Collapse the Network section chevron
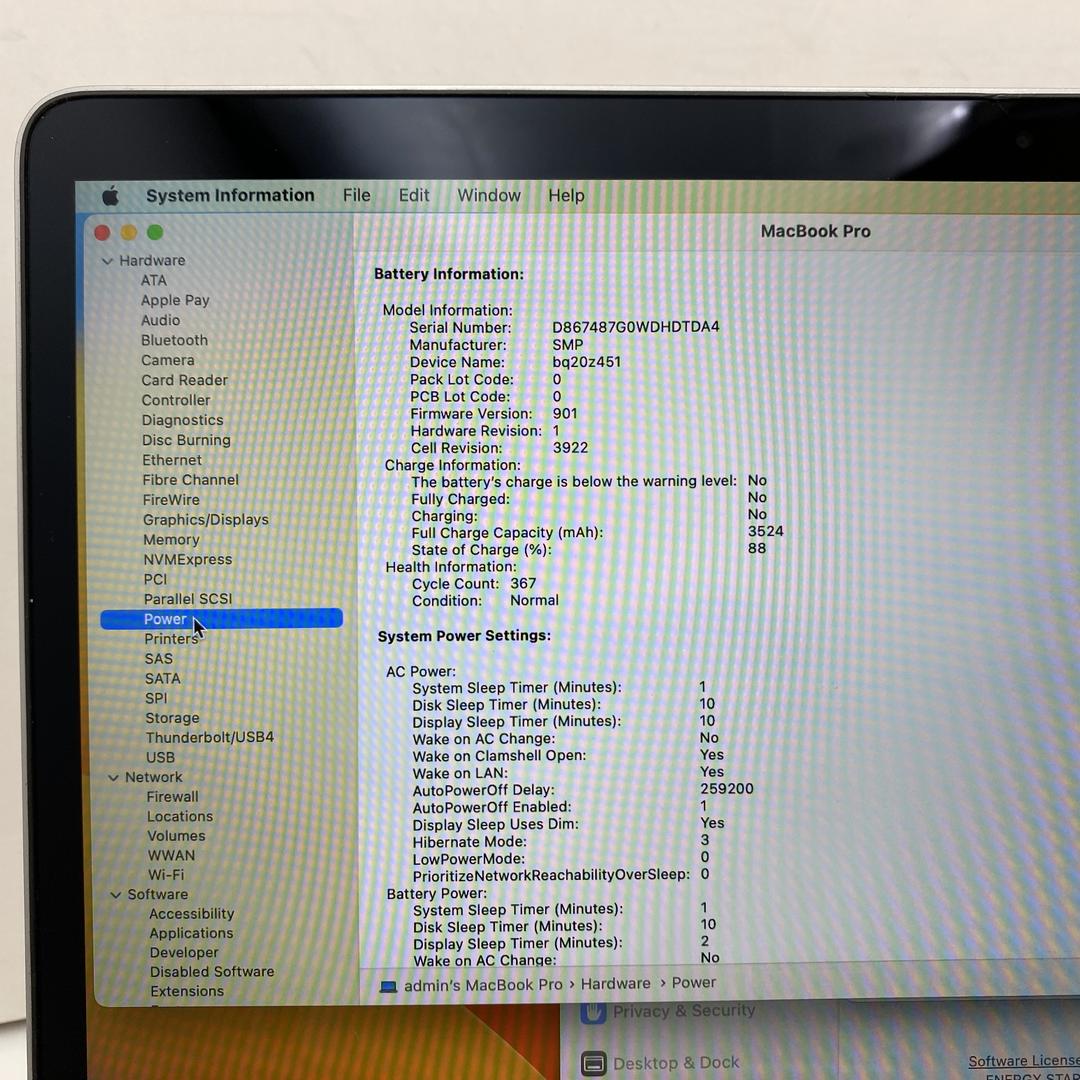 tap(113, 778)
